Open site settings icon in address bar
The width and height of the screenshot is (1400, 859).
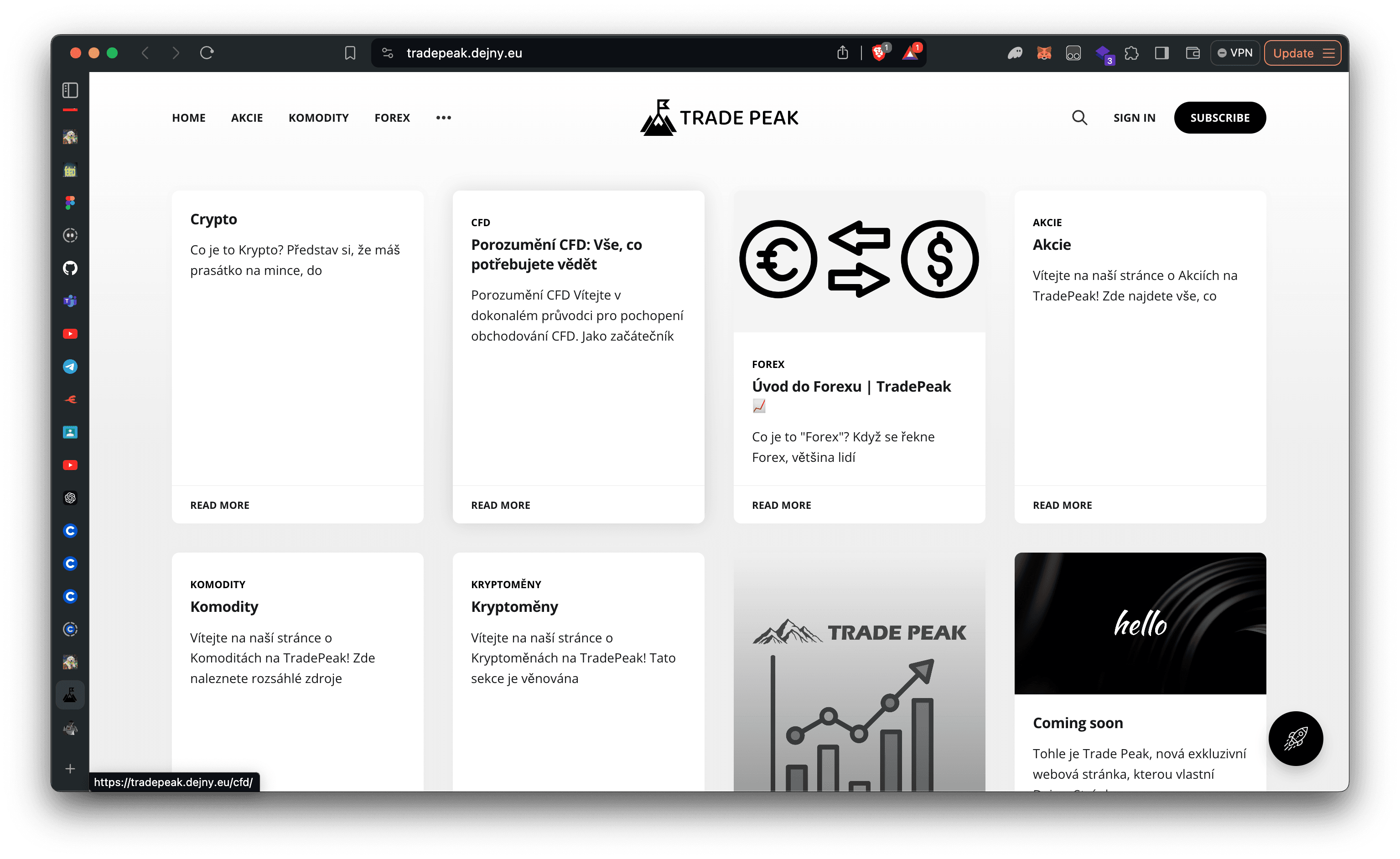click(x=388, y=53)
